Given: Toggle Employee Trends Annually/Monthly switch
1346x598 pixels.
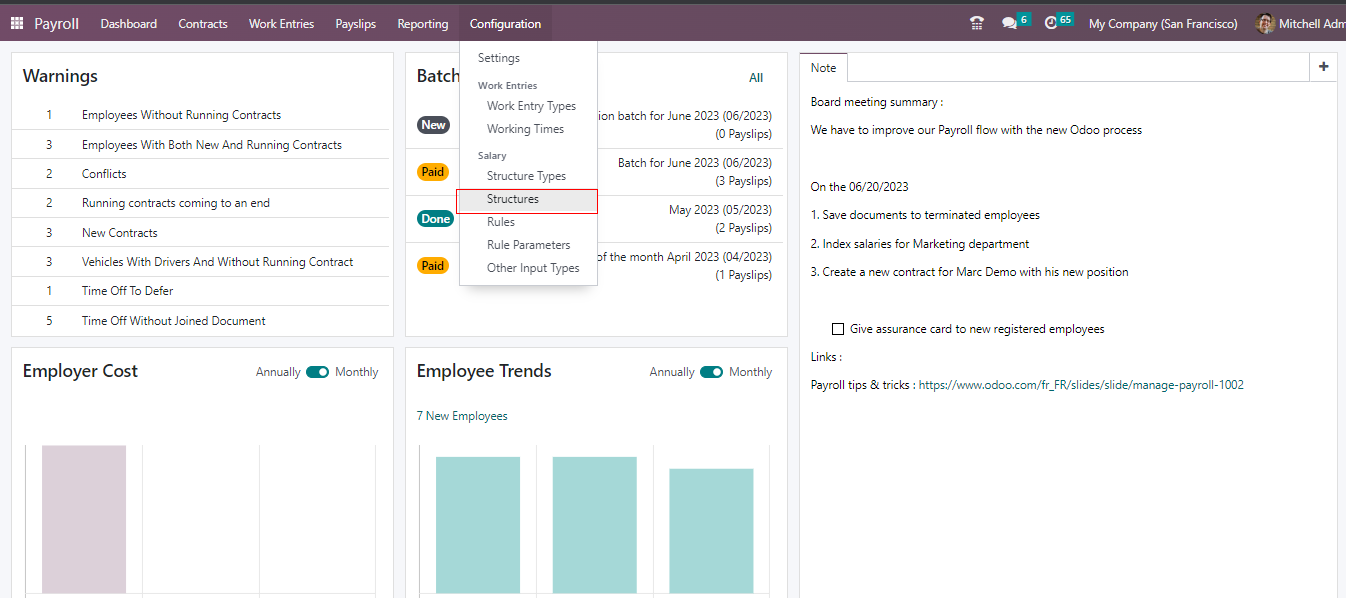Looking at the screenshot, I should click(x=711, y=372).
